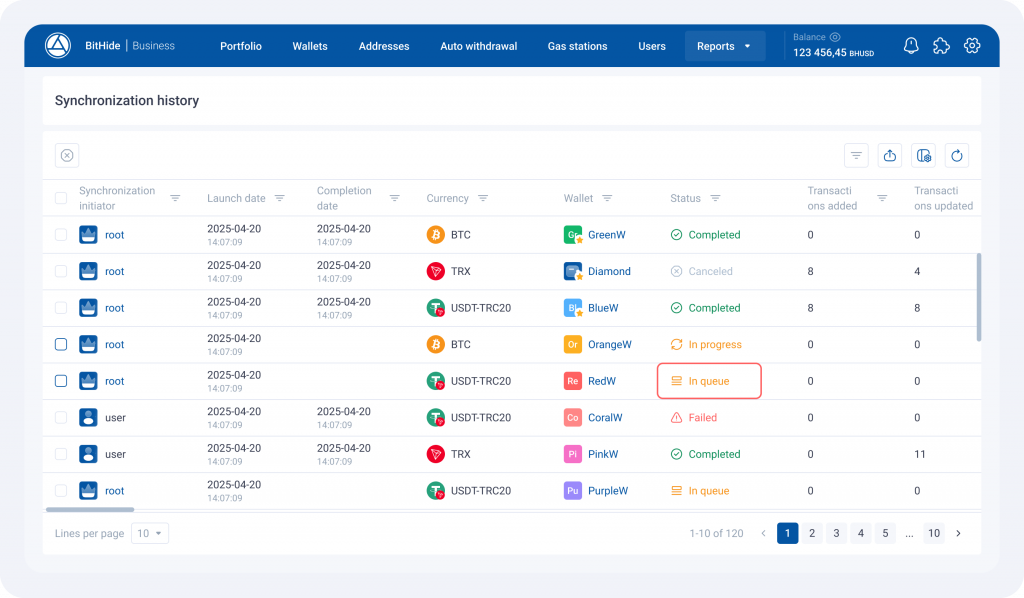This screenshot has height=598, width=1024.
Task: Check the GreenW row checkbox
Action: pos(61,234)
